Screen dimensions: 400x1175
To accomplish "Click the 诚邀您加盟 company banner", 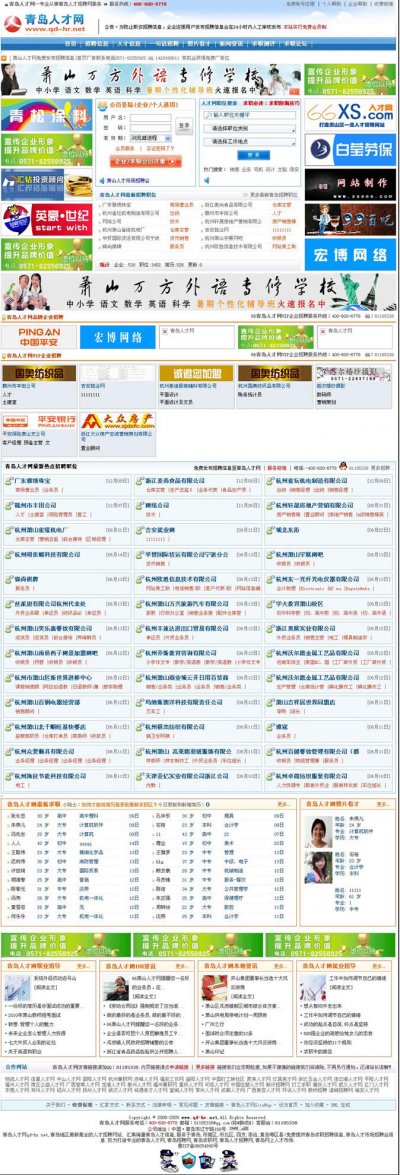I will [x=196, y=373].
